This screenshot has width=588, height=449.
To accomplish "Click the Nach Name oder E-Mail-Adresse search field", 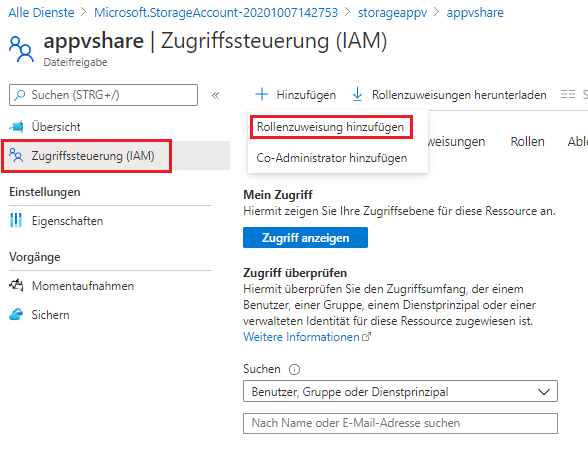I will click(400, 423).
